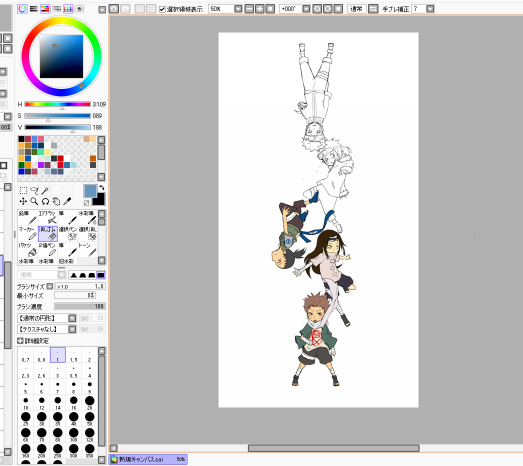Open the stabilizer (手ブレ補正) dropdown
The image size is (523, 466).
430,9
